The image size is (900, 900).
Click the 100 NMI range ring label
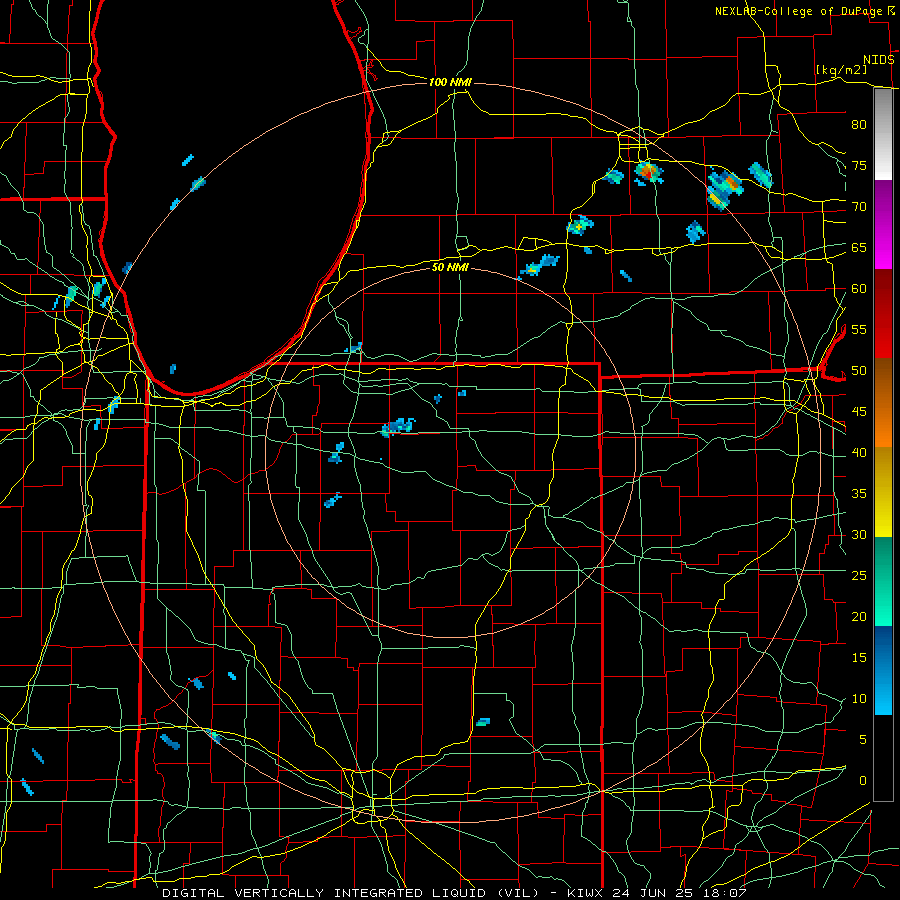pos(450,83)
